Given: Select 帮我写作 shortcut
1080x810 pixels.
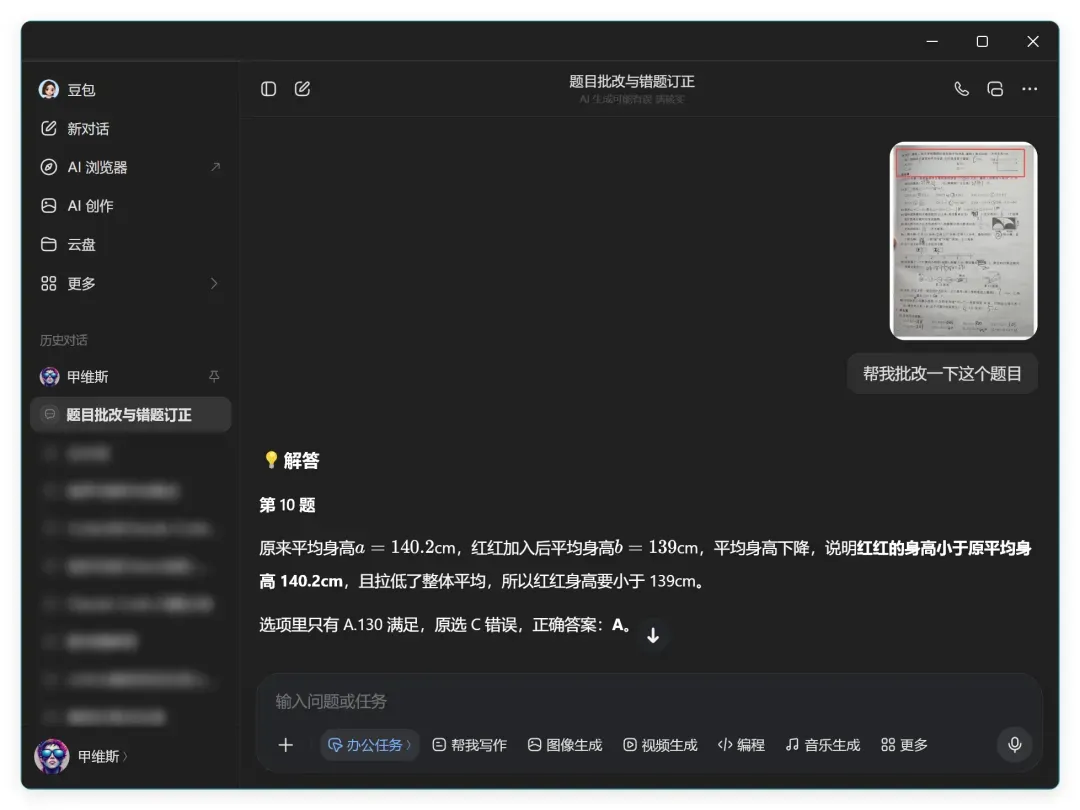Looking at the screenshot, I should [469, 745].
